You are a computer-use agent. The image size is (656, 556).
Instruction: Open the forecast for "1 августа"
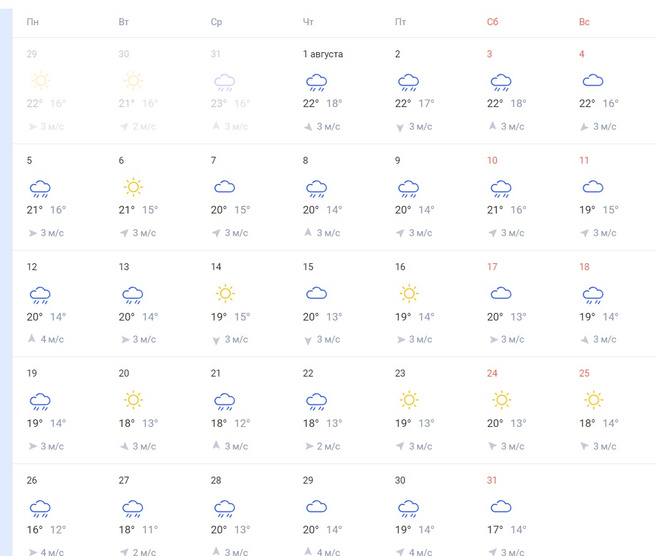[x=322, y=54]
